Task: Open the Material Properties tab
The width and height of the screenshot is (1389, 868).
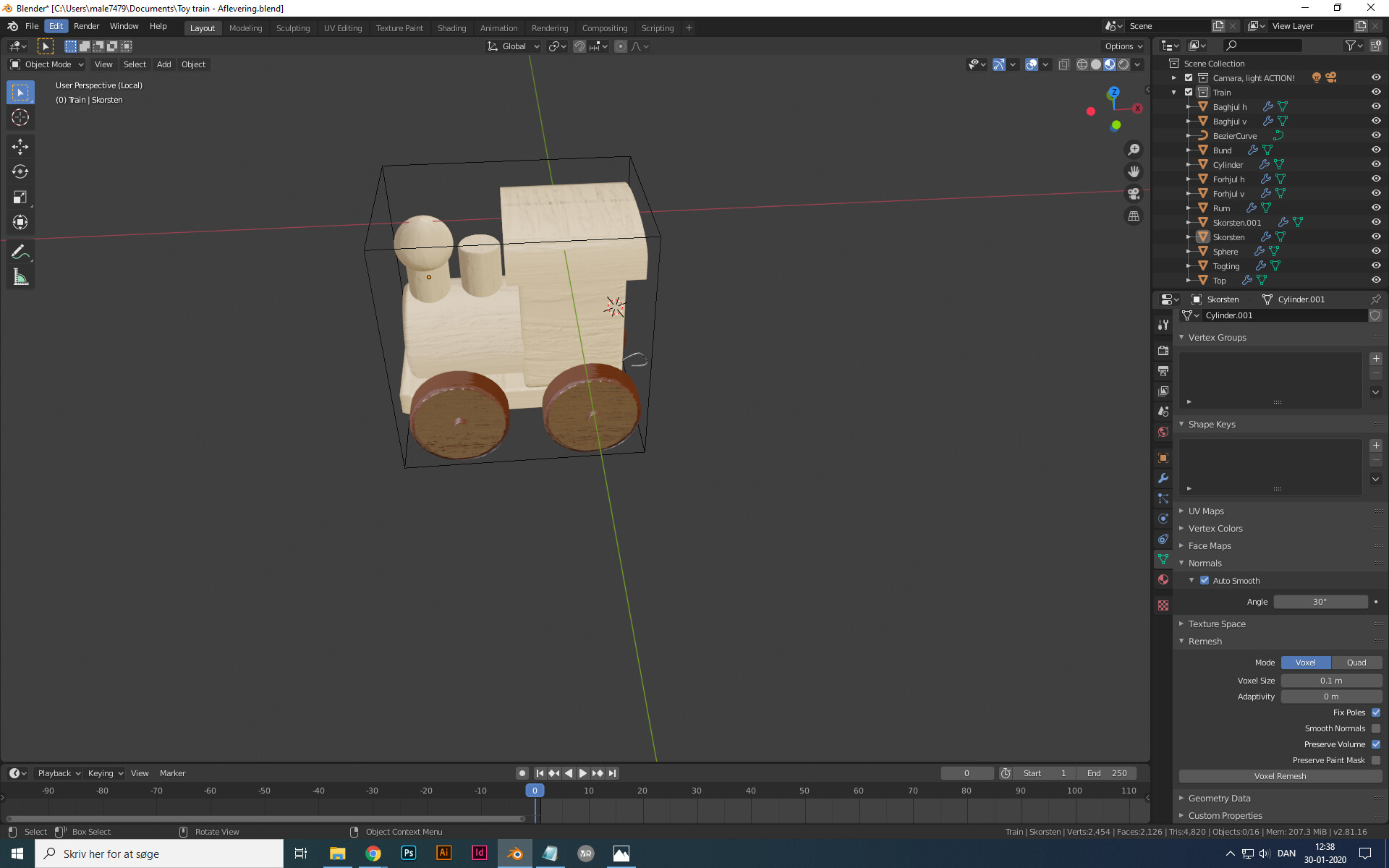Action: coord(1163,579)
